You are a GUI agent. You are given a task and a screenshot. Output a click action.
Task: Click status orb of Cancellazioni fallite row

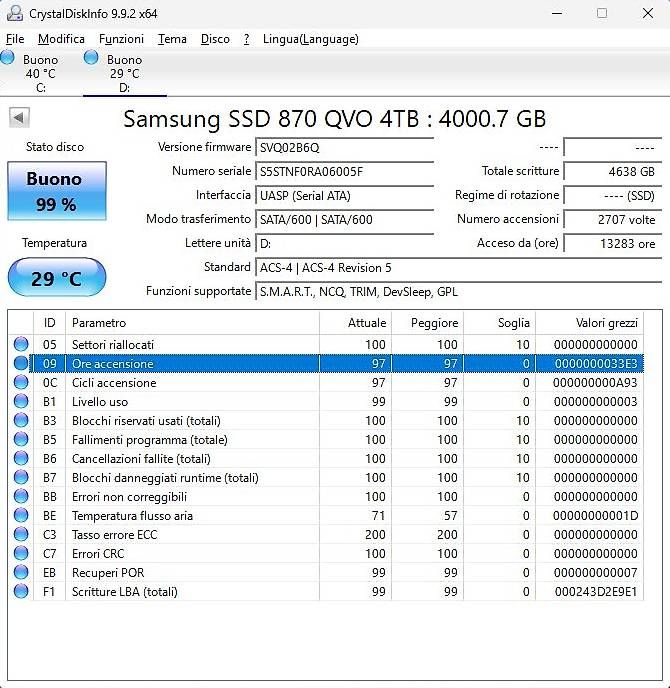pyautogui.click(x=21, y=459)
